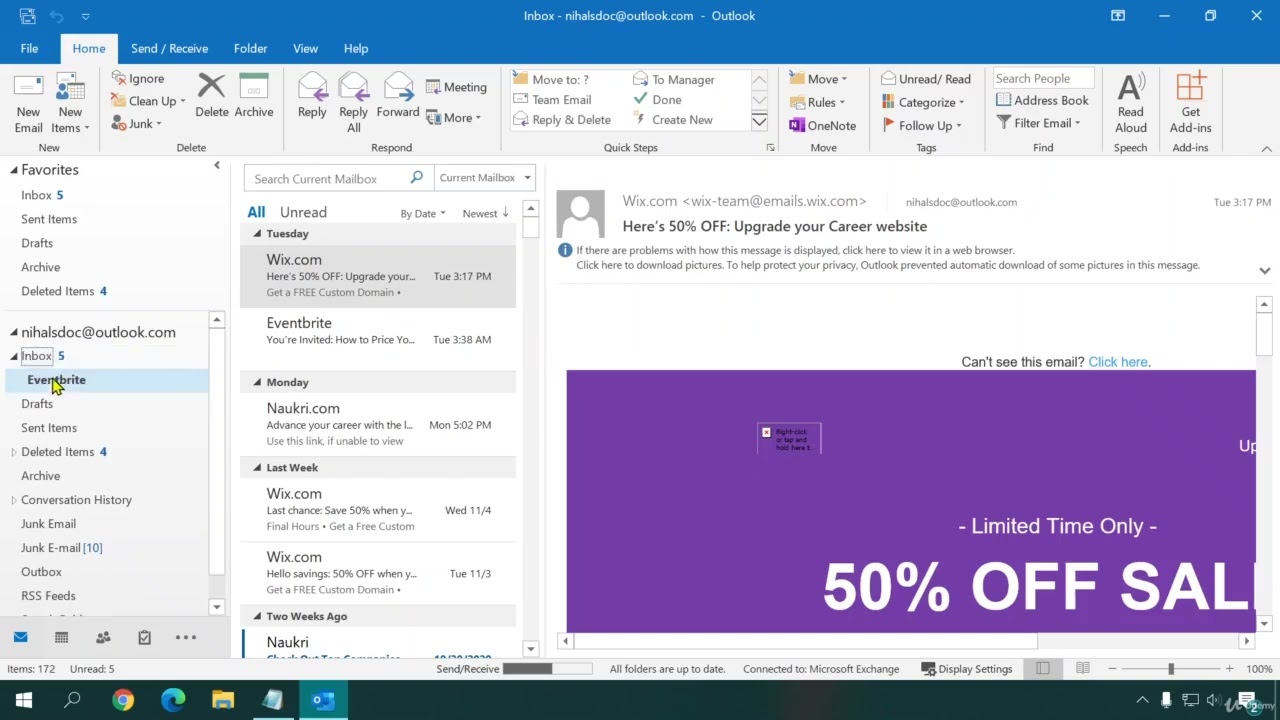This screenshot has height=720, width=1280.
Task: Open the By Date sort dropdown
Action: pyautogui.click(x=422, y=214)
